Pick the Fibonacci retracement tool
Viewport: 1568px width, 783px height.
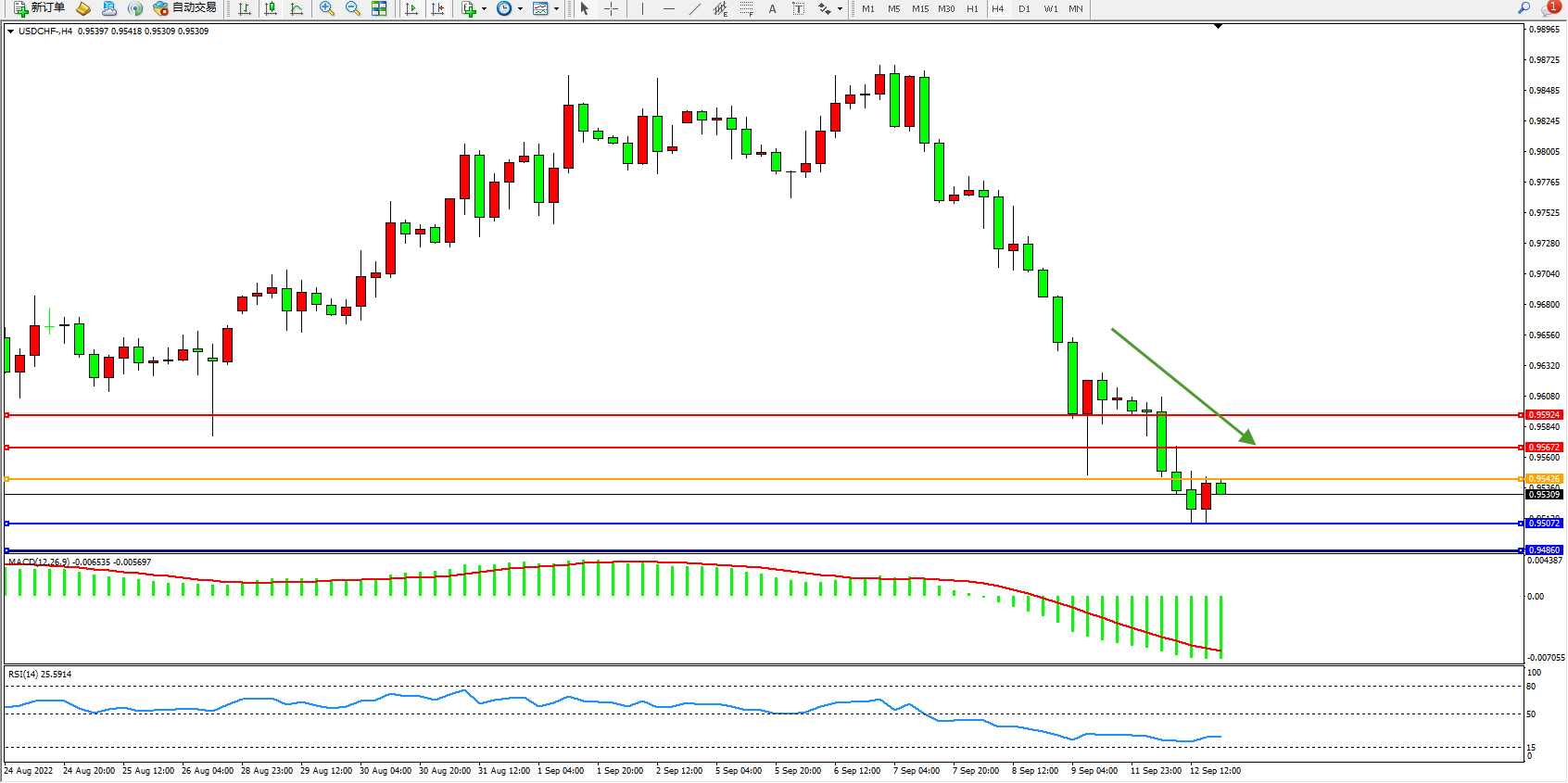coord(746,8)
